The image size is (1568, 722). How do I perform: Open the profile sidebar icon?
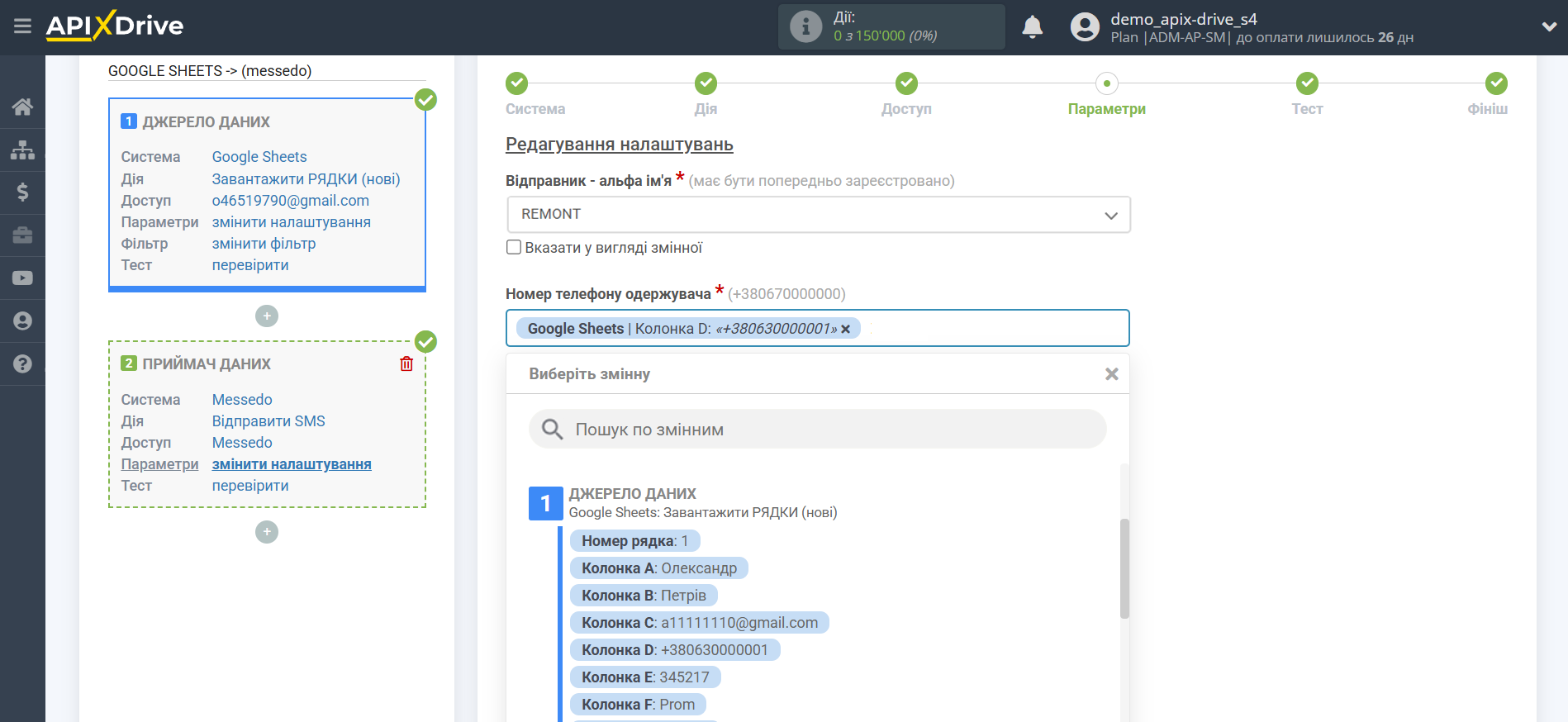click(x=22, y=321)
